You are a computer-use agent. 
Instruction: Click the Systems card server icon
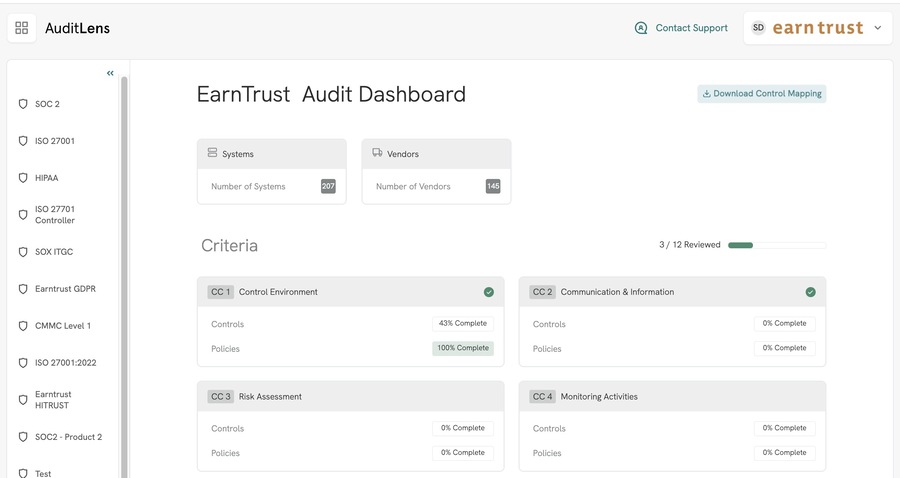212,153
